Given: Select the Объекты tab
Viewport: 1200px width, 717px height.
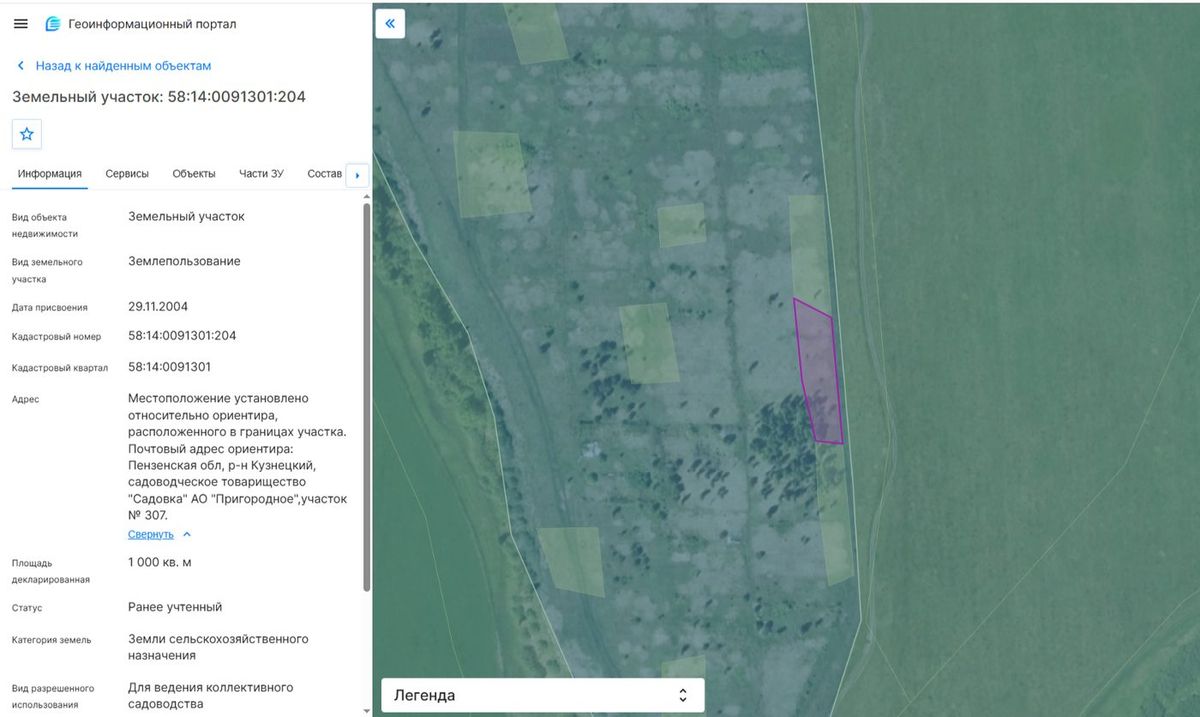Looking at the screenshot, I should [194, 174].
